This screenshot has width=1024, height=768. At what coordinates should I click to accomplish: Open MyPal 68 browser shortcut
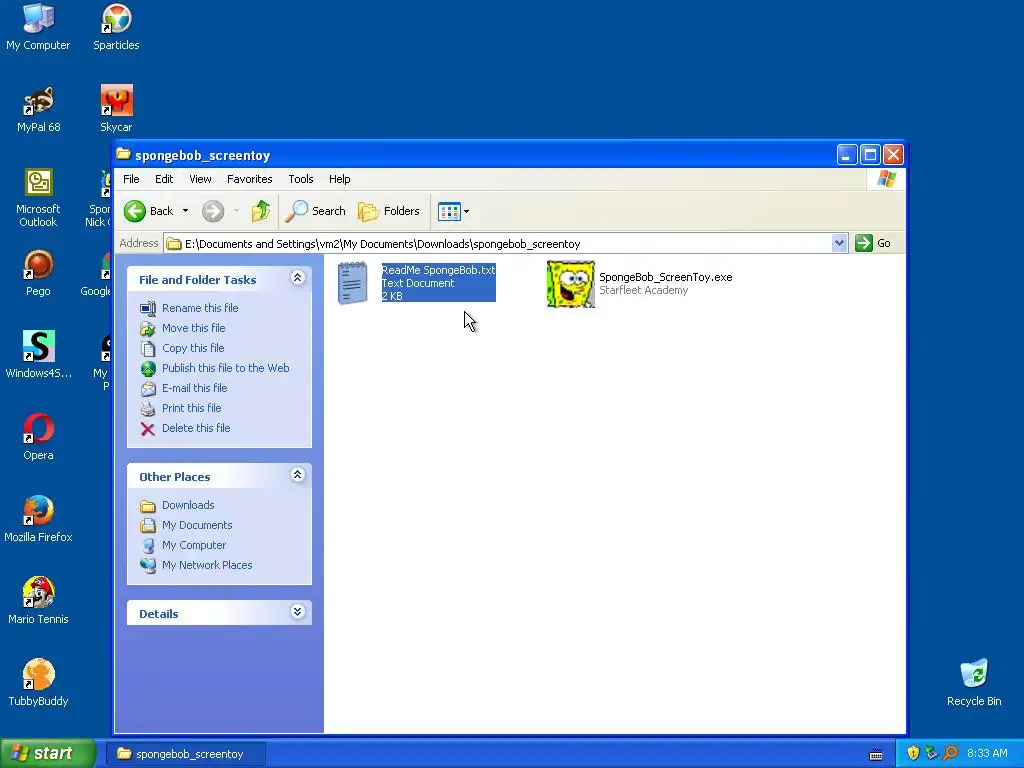coord(39,108)
